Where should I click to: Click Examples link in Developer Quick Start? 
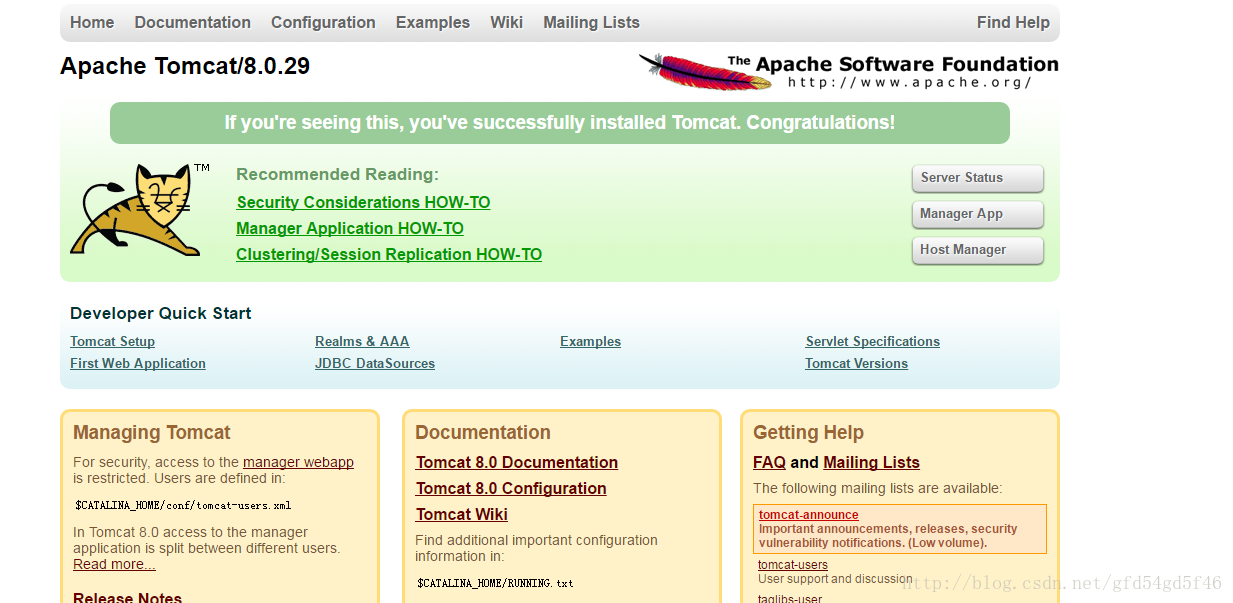pos(590,341)
